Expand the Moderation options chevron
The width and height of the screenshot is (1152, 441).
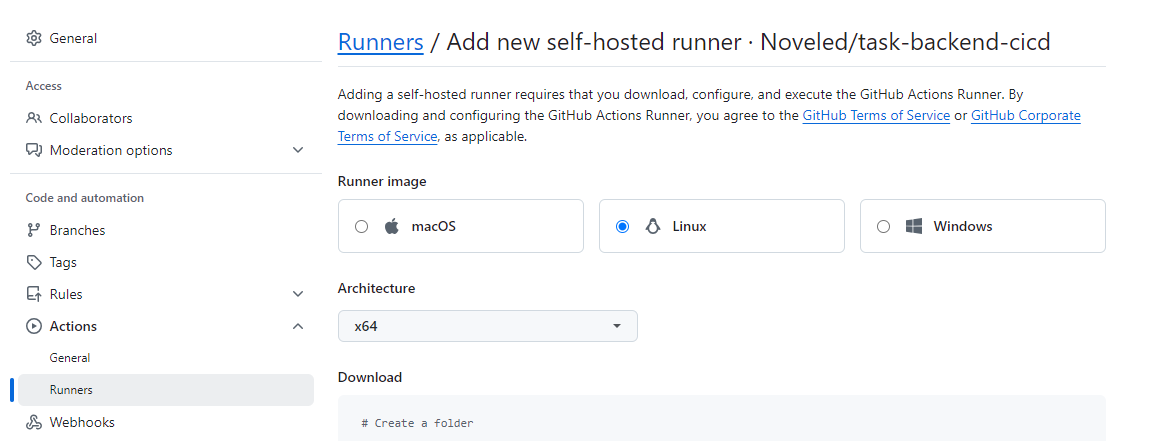coord(298,150)
